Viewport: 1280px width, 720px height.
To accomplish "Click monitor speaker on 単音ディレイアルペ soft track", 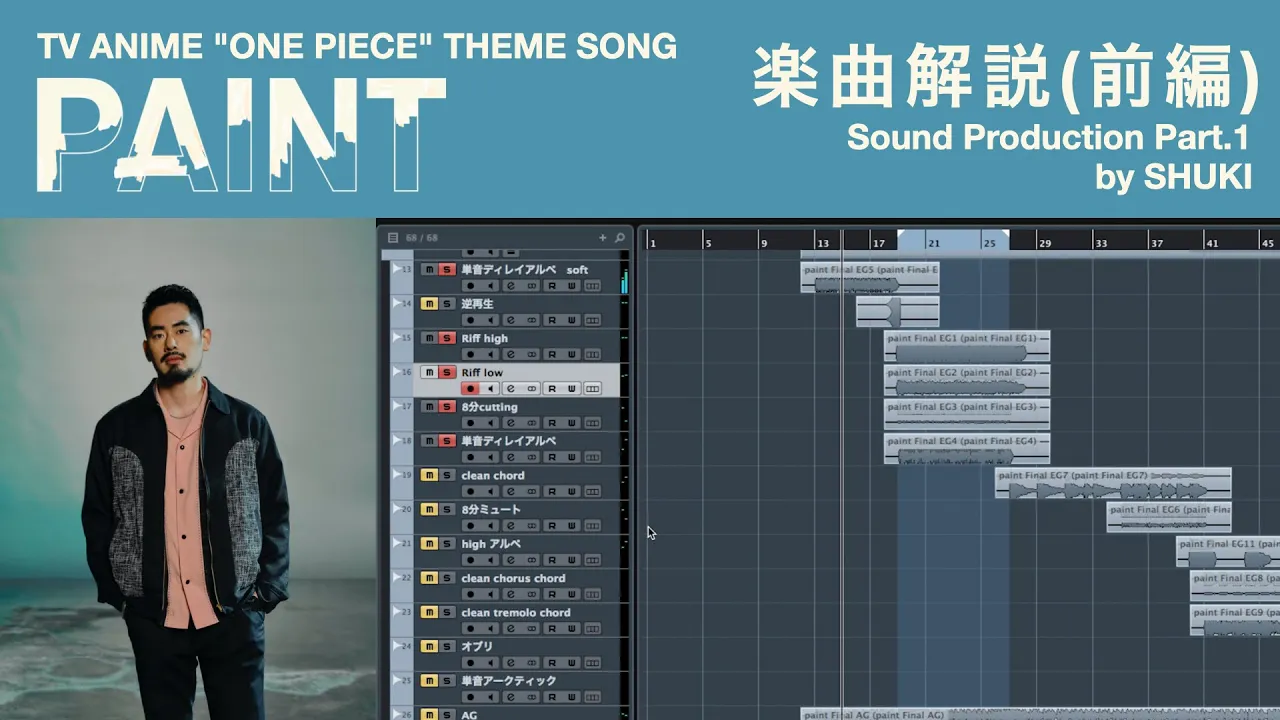I will [490, 286].
